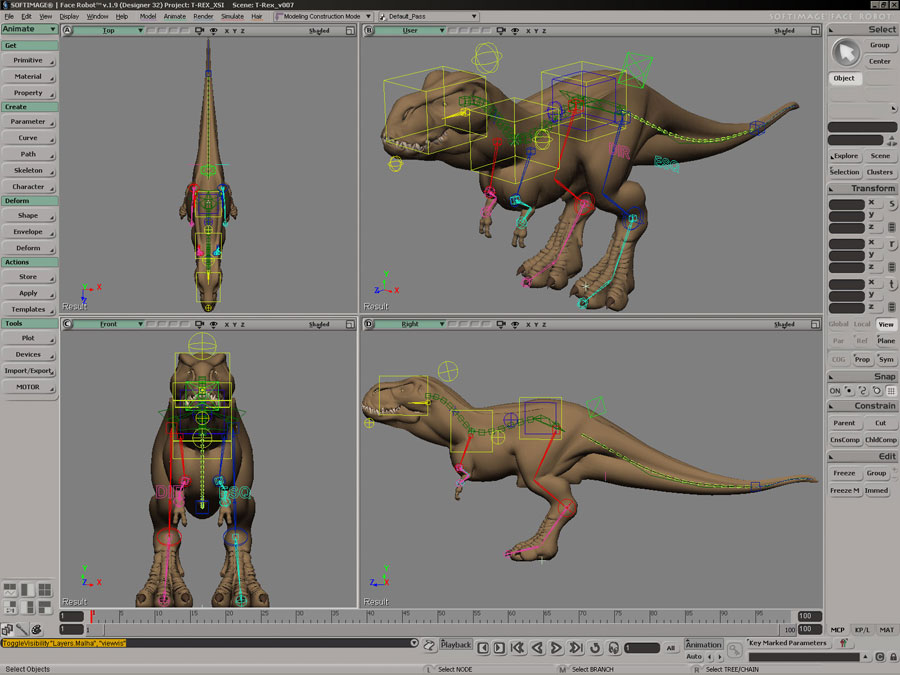
Task: Toggle Snap ON button
Action: click(x=835, y=391)
